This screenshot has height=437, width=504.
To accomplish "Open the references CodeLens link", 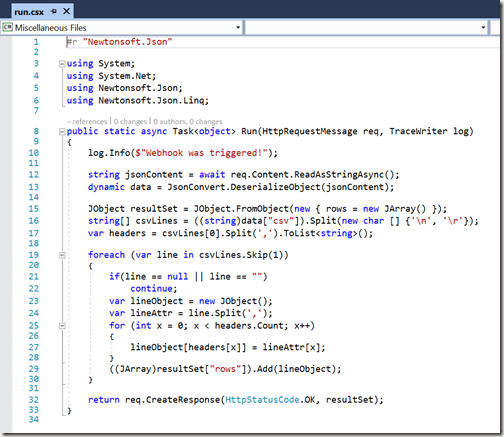I will [87, 121].
